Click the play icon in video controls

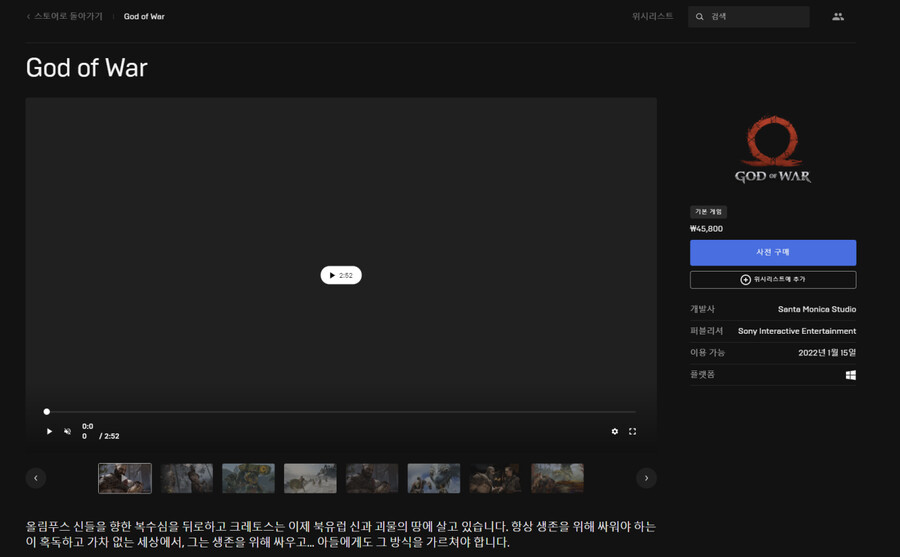[x=49, y=431]
